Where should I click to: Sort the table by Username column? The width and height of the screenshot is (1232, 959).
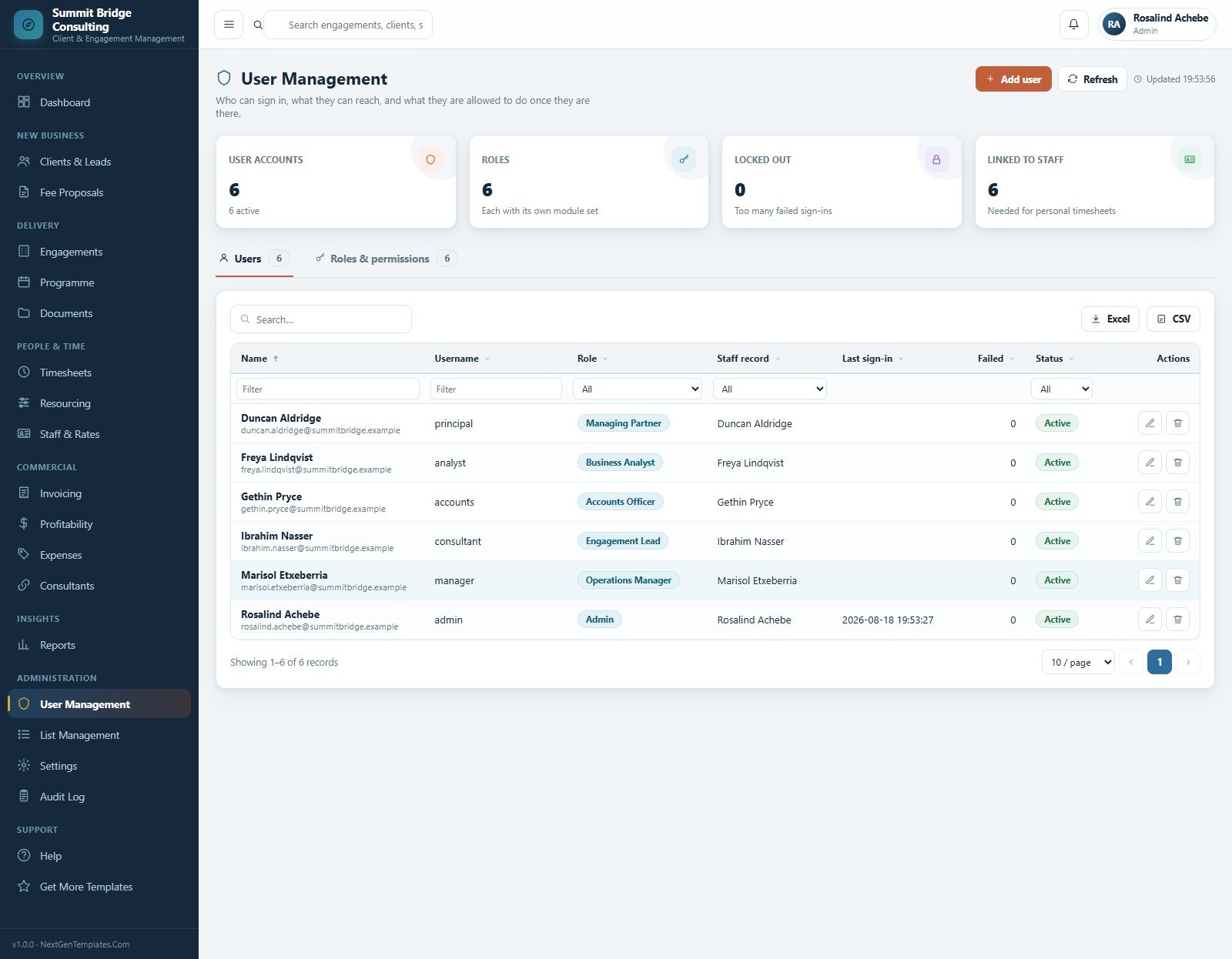(x=462, y=359)
